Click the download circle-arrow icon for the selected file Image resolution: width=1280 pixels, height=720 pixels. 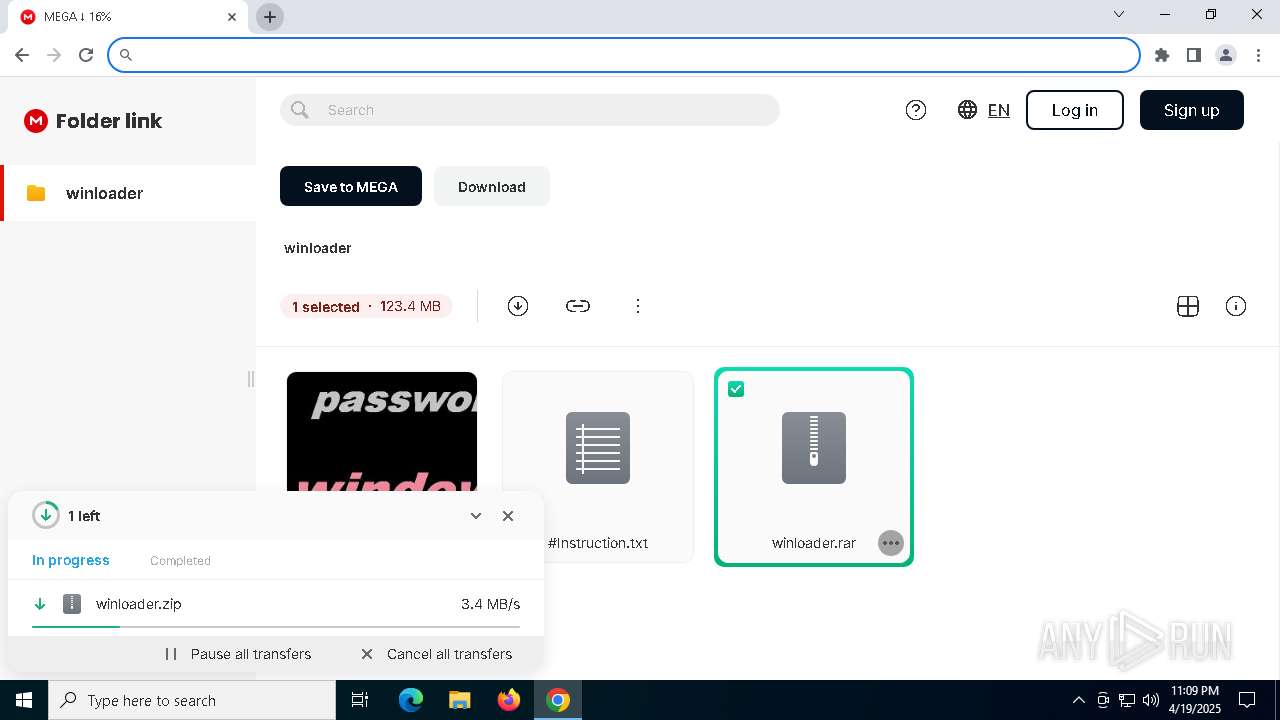click(518, 306)
